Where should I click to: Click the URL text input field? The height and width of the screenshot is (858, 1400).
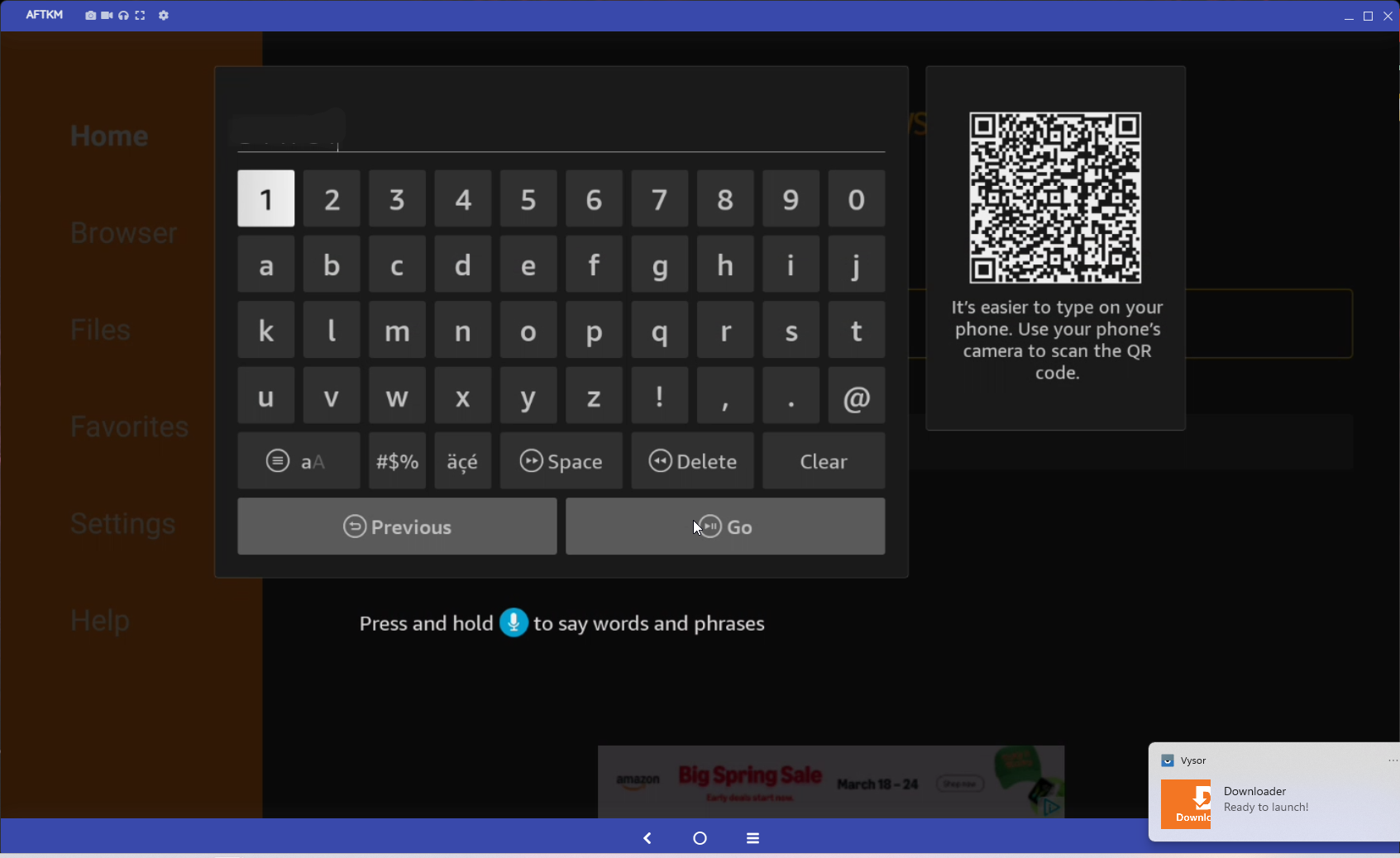coord(561,132)
